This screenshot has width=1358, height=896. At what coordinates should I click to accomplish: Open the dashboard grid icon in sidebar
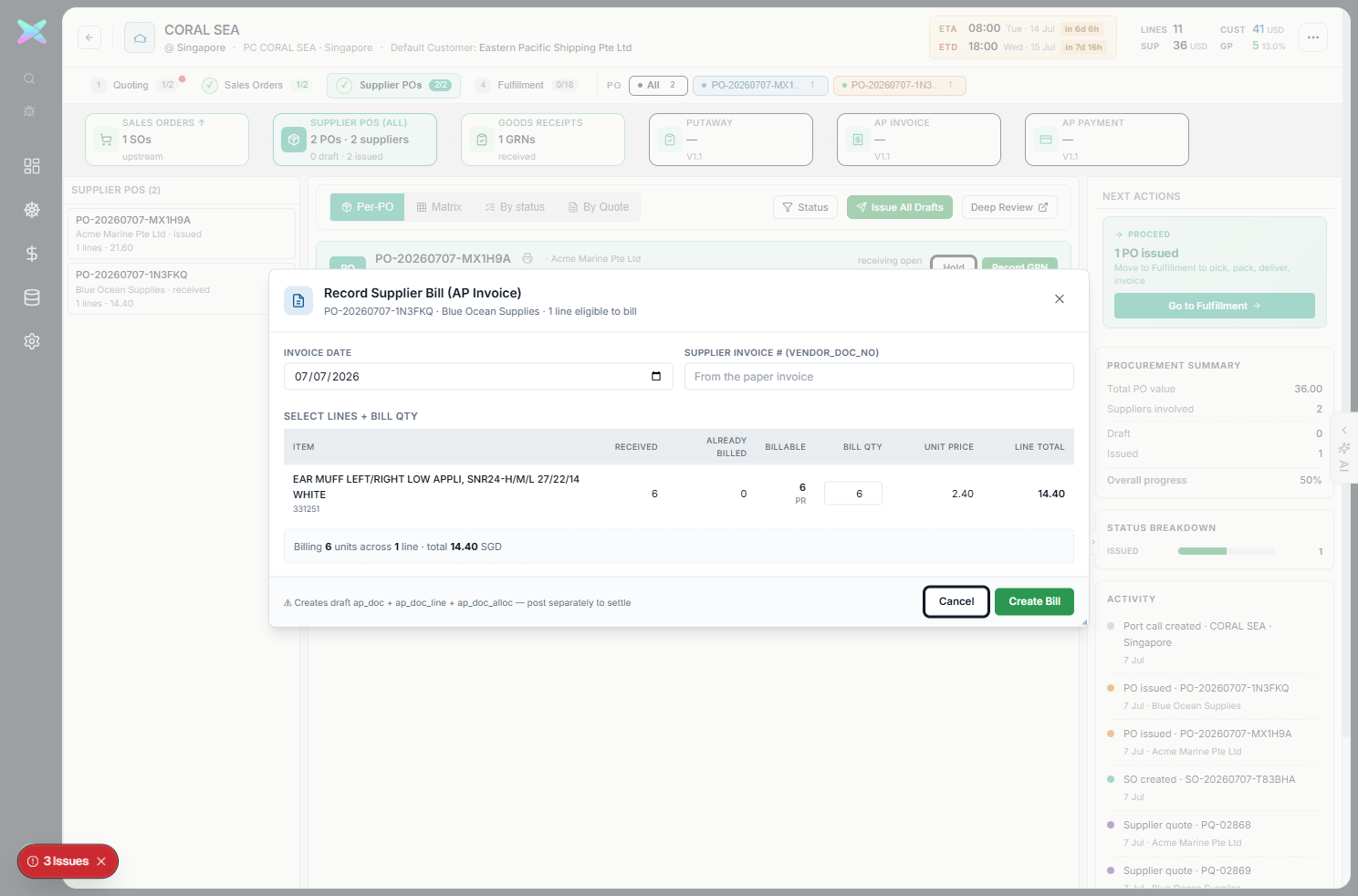click(x=32, y=166)
